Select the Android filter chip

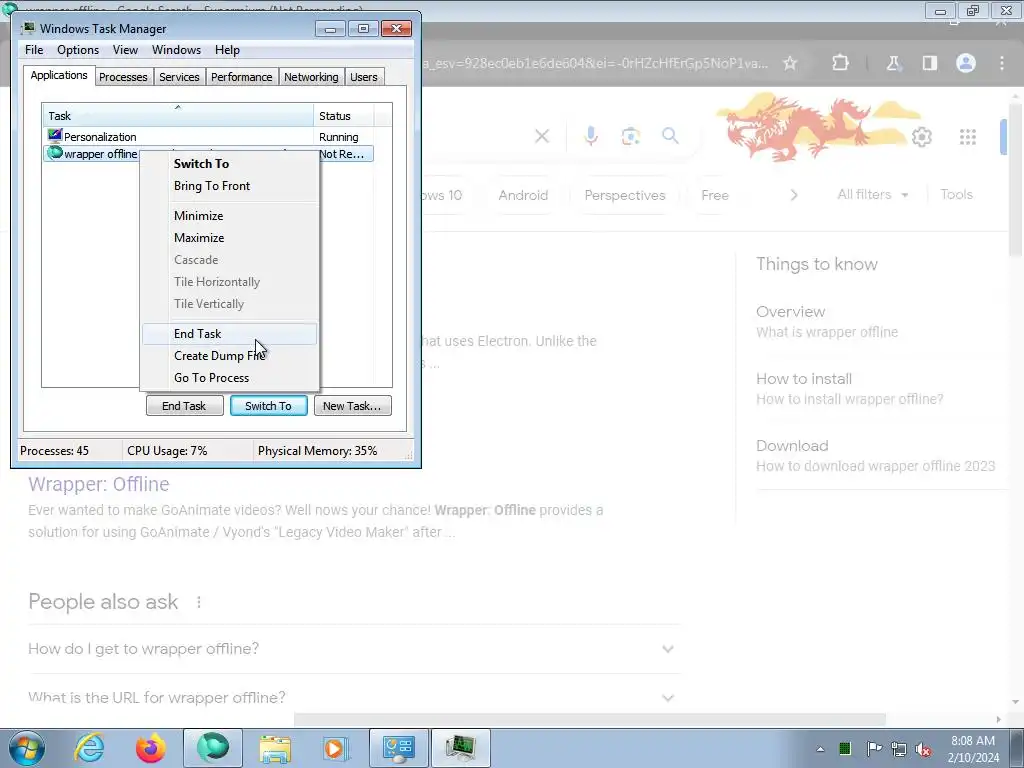523,195
